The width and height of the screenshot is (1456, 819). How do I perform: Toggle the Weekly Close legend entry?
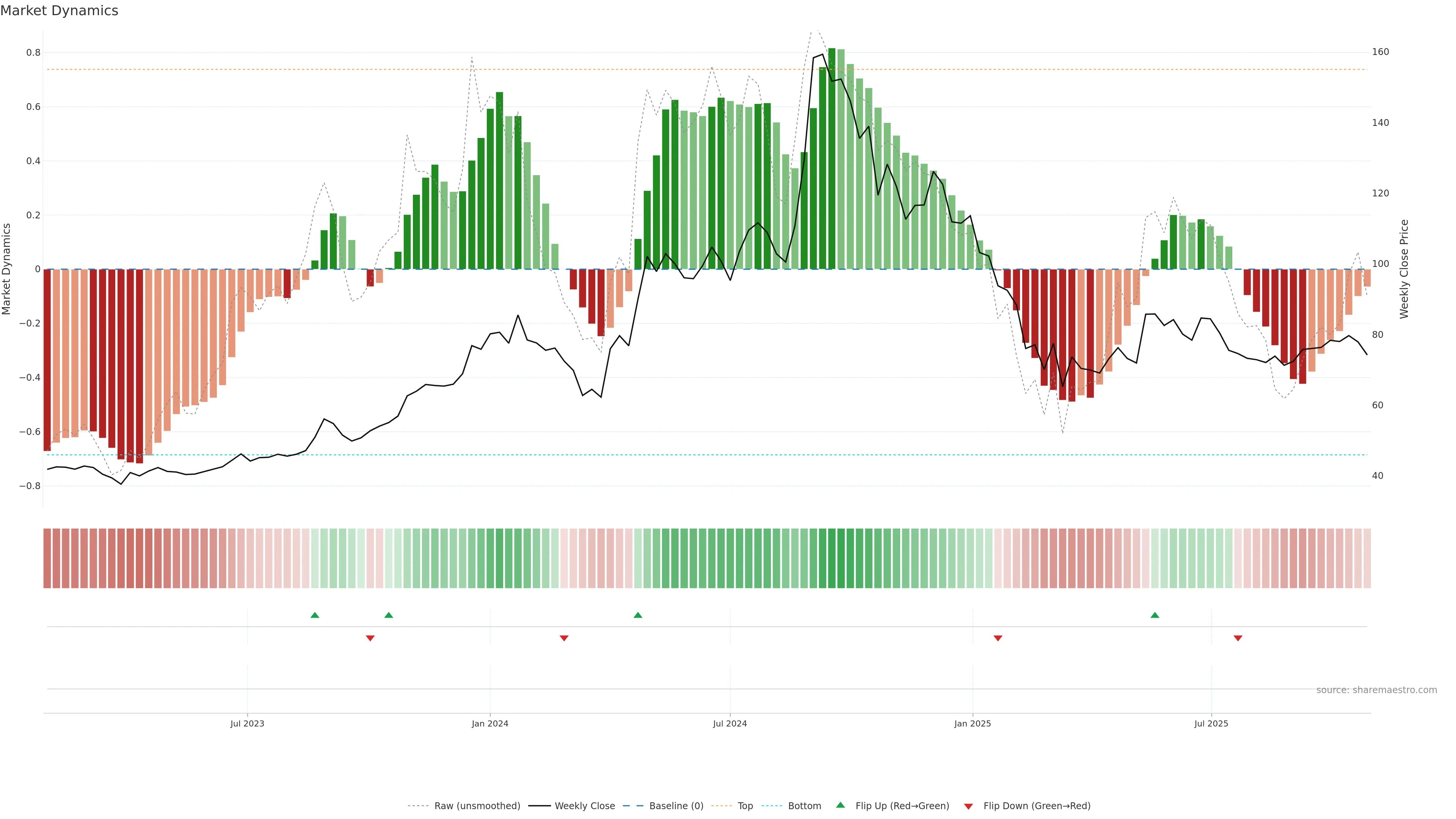coord(584,806)
